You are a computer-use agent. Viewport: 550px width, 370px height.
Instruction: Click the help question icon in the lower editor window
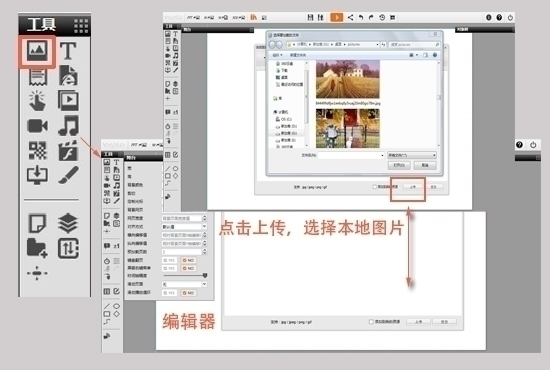coord(519,144)
